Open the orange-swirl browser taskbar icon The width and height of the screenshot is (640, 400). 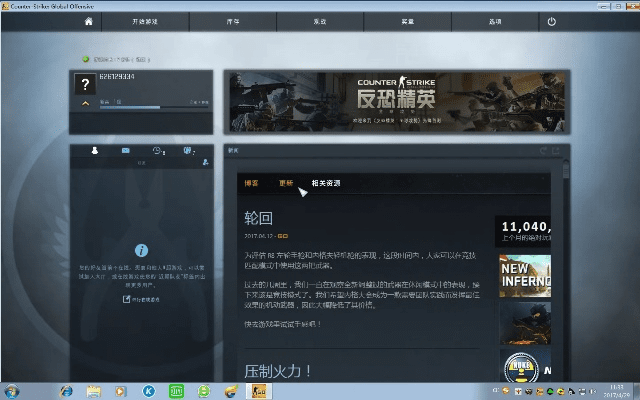231,391
